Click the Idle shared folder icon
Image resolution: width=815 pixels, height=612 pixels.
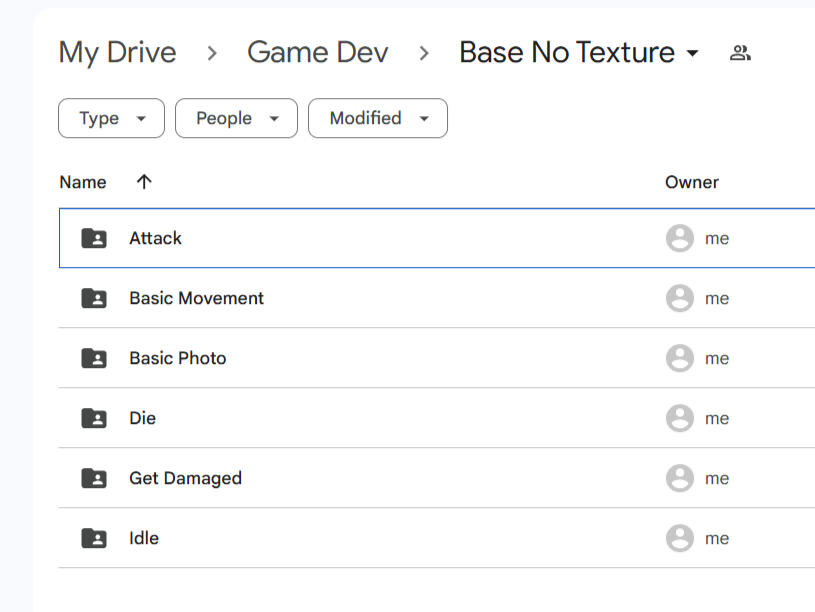coord(94,538)
